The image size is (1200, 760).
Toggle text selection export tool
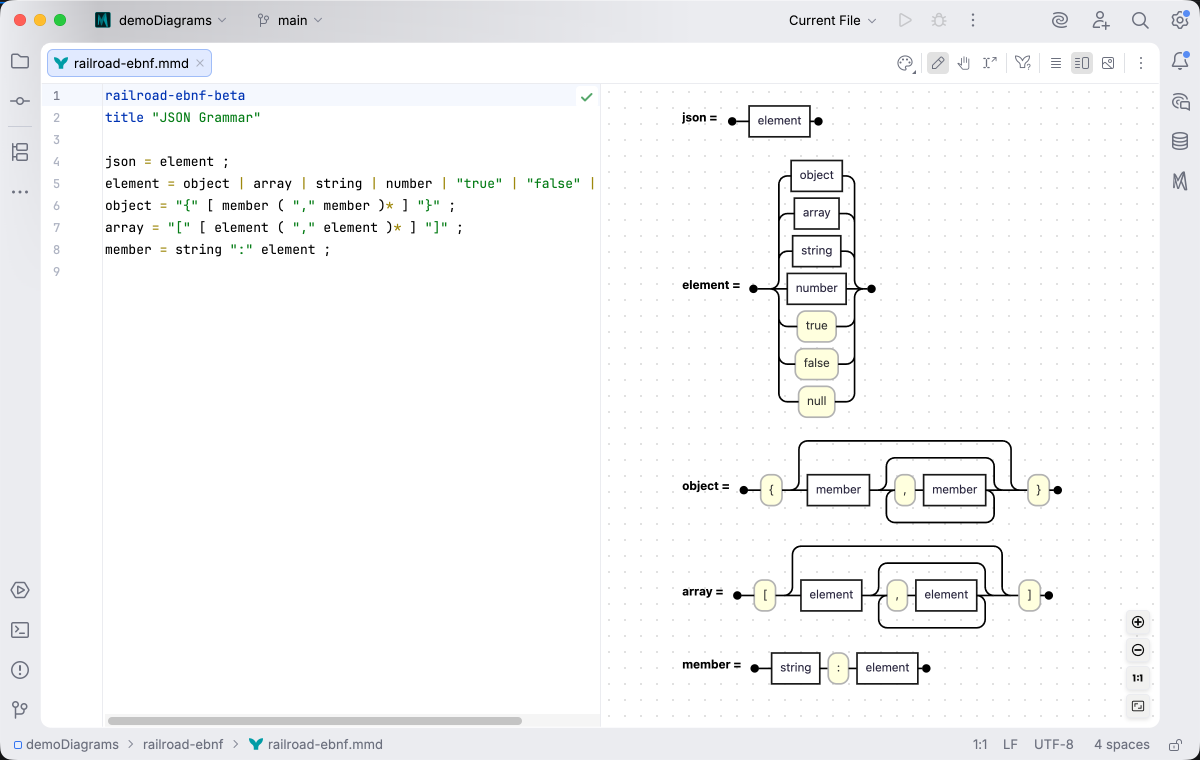(x=990, y=63)
